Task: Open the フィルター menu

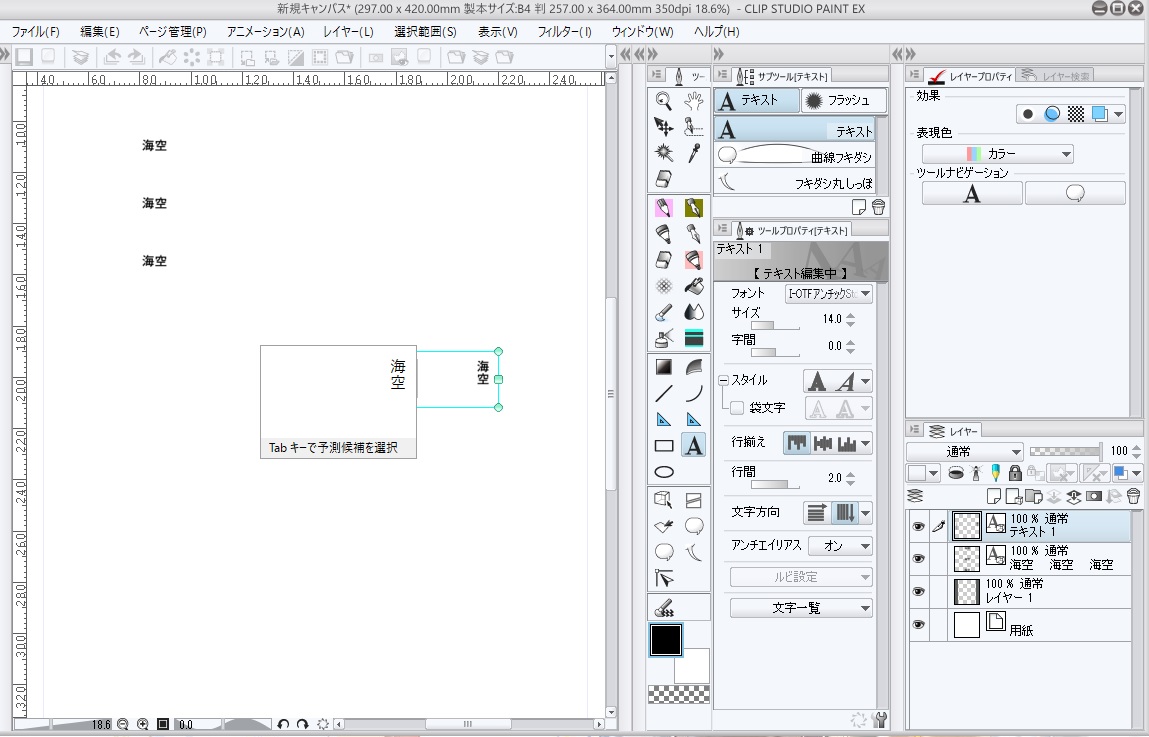Action: click(564, 32)
